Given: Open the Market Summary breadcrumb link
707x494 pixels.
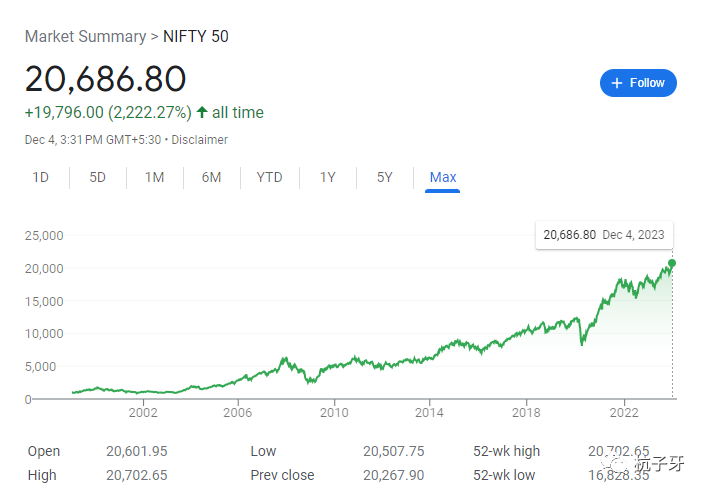Looking at the screenshot, I should 85,37.
